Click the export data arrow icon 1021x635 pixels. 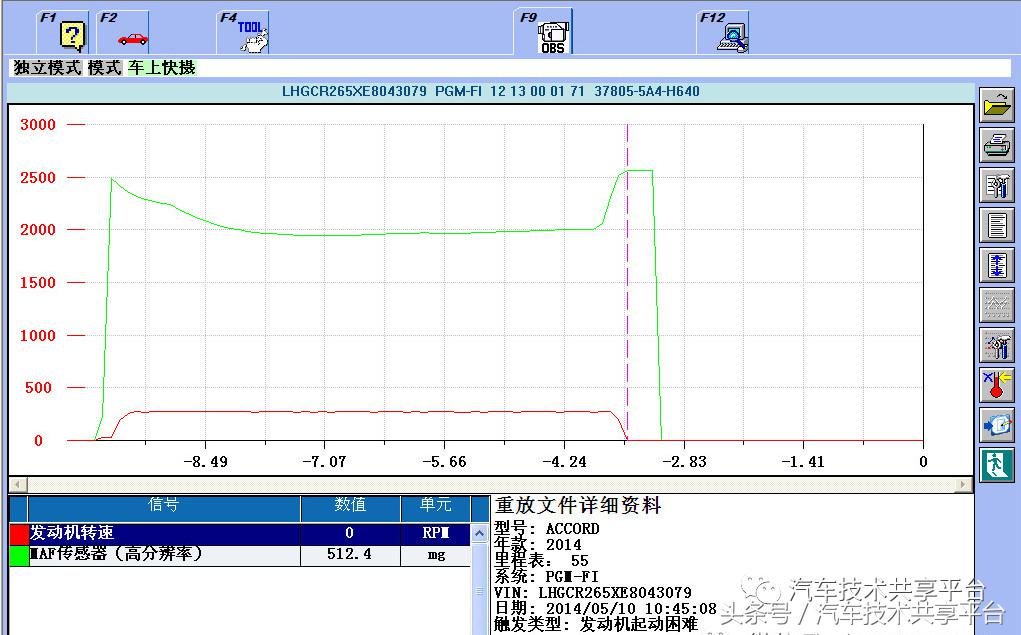coord(997,425)
